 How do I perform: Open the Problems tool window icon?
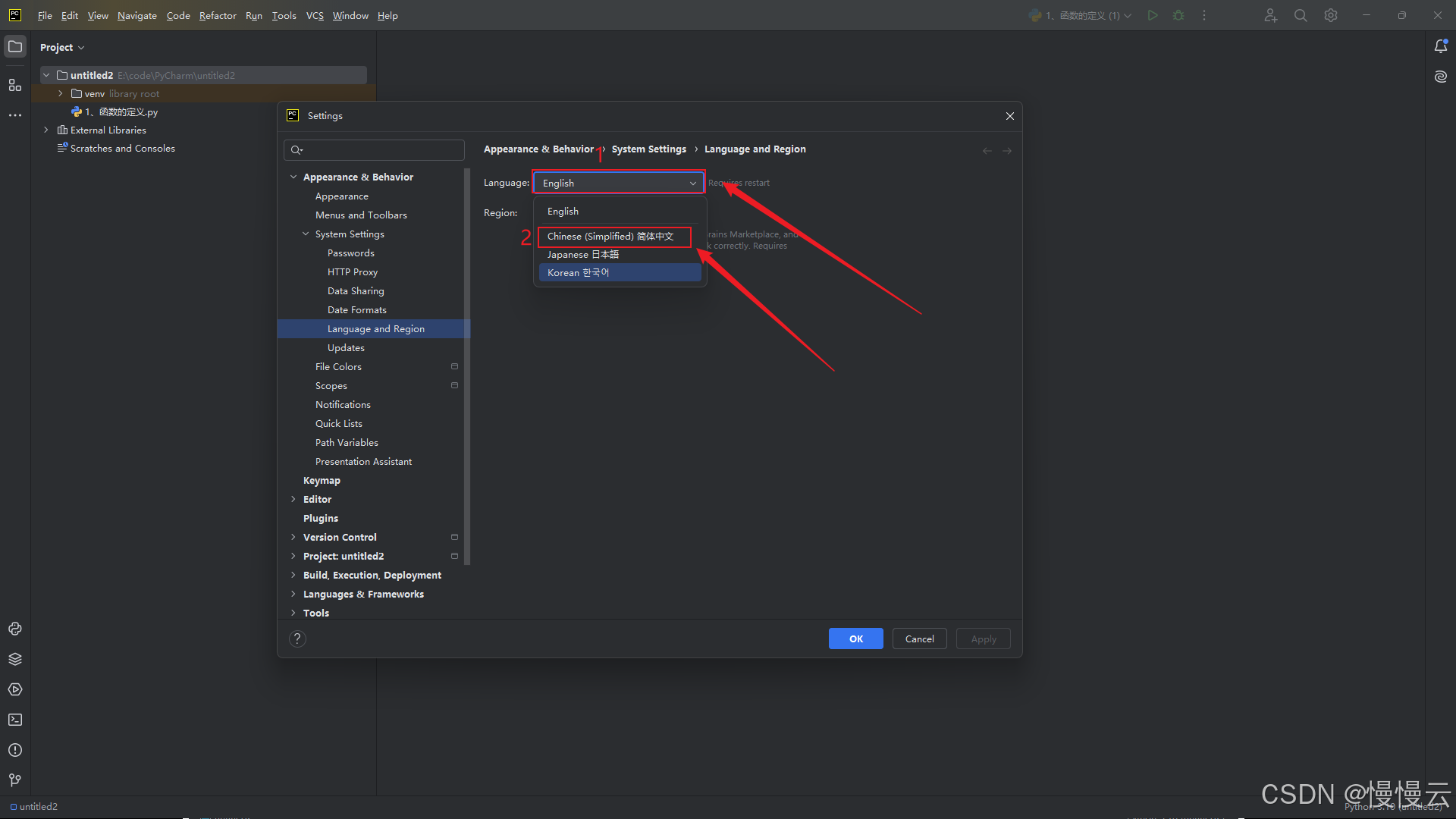15,750
